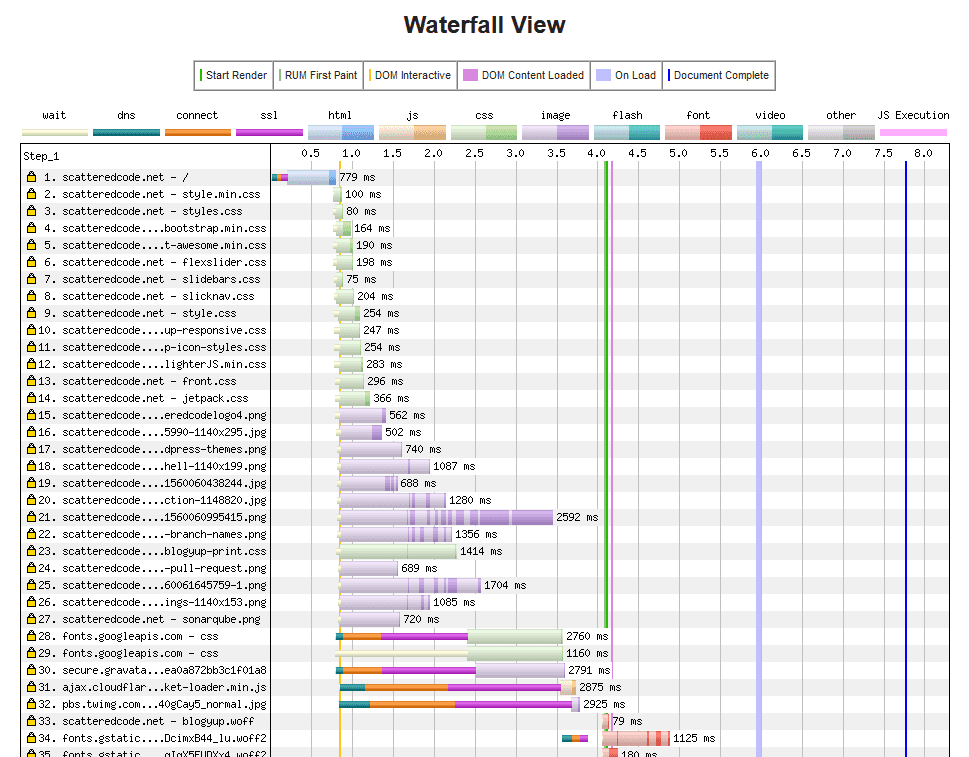Select the padlock for the pbs.twimg.com image
The width and height of the screenshot is (969, 757).
click(x=30, y=704)
